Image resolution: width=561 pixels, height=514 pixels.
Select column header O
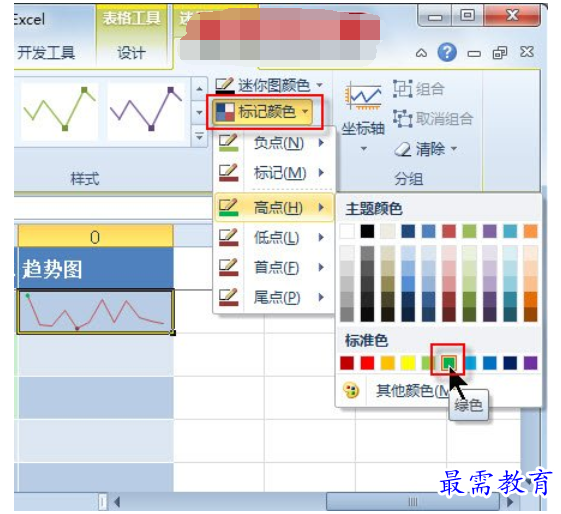click(x=95, y=237)
